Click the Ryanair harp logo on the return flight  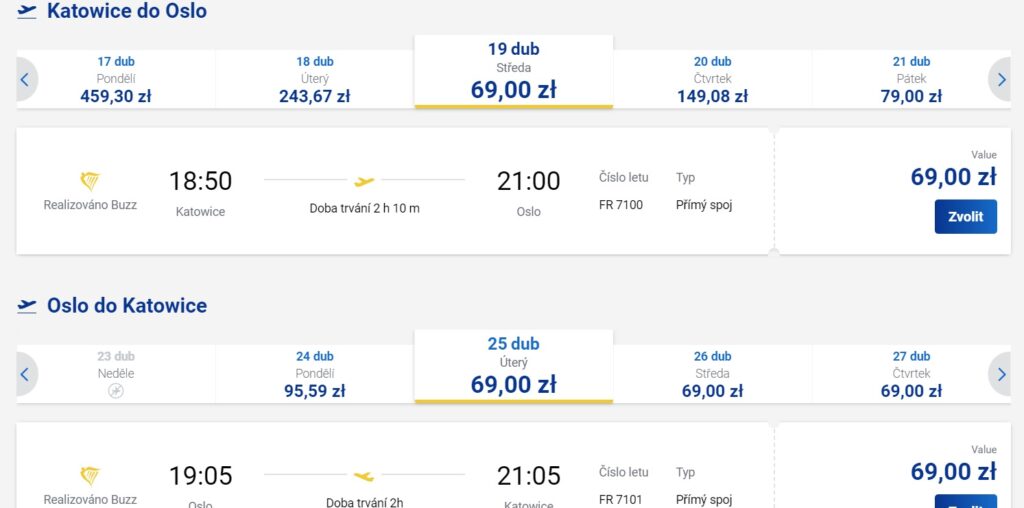point(90,476)
